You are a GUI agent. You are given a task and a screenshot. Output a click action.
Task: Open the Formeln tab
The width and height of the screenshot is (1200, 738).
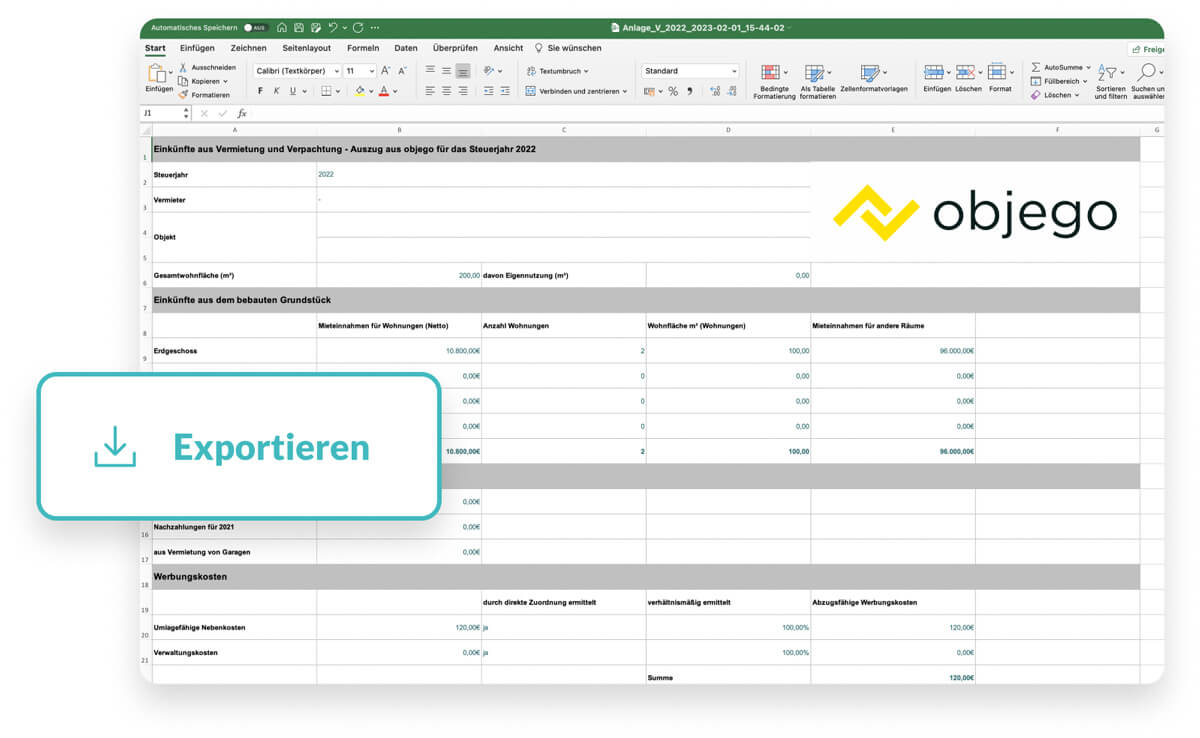363,48
